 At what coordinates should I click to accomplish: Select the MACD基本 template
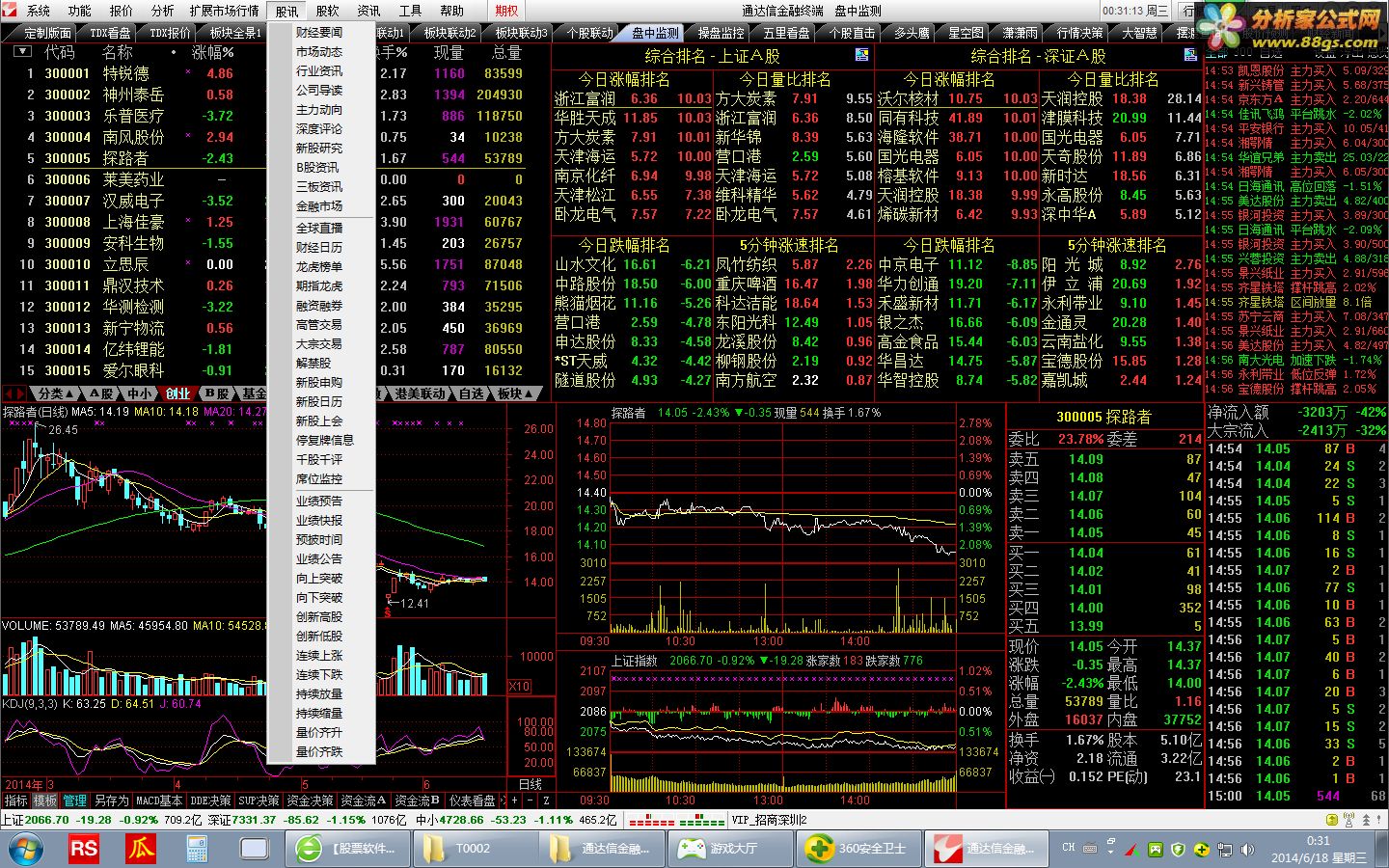point(158,800)
